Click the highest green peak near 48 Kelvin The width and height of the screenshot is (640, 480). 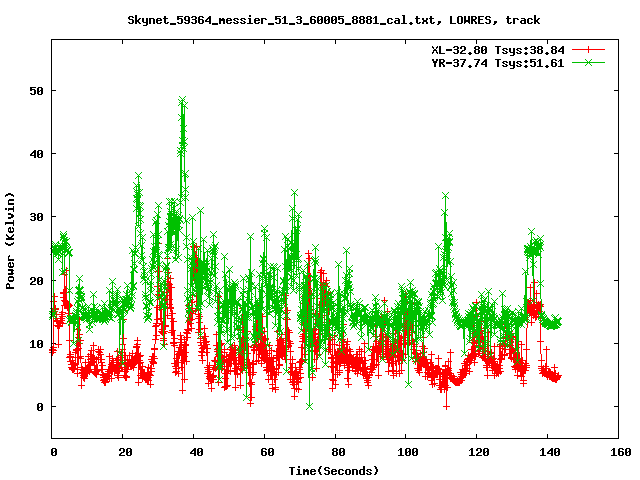point(182,100)
